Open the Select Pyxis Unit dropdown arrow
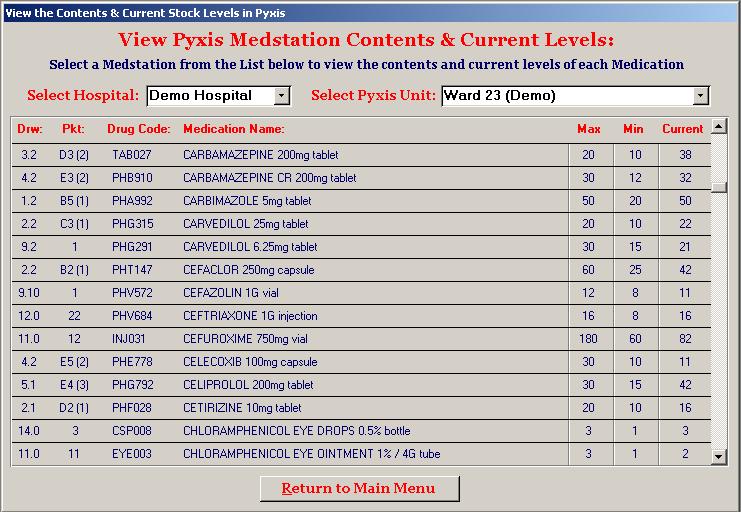Screen dimensions: 741x512 [700, 96]
